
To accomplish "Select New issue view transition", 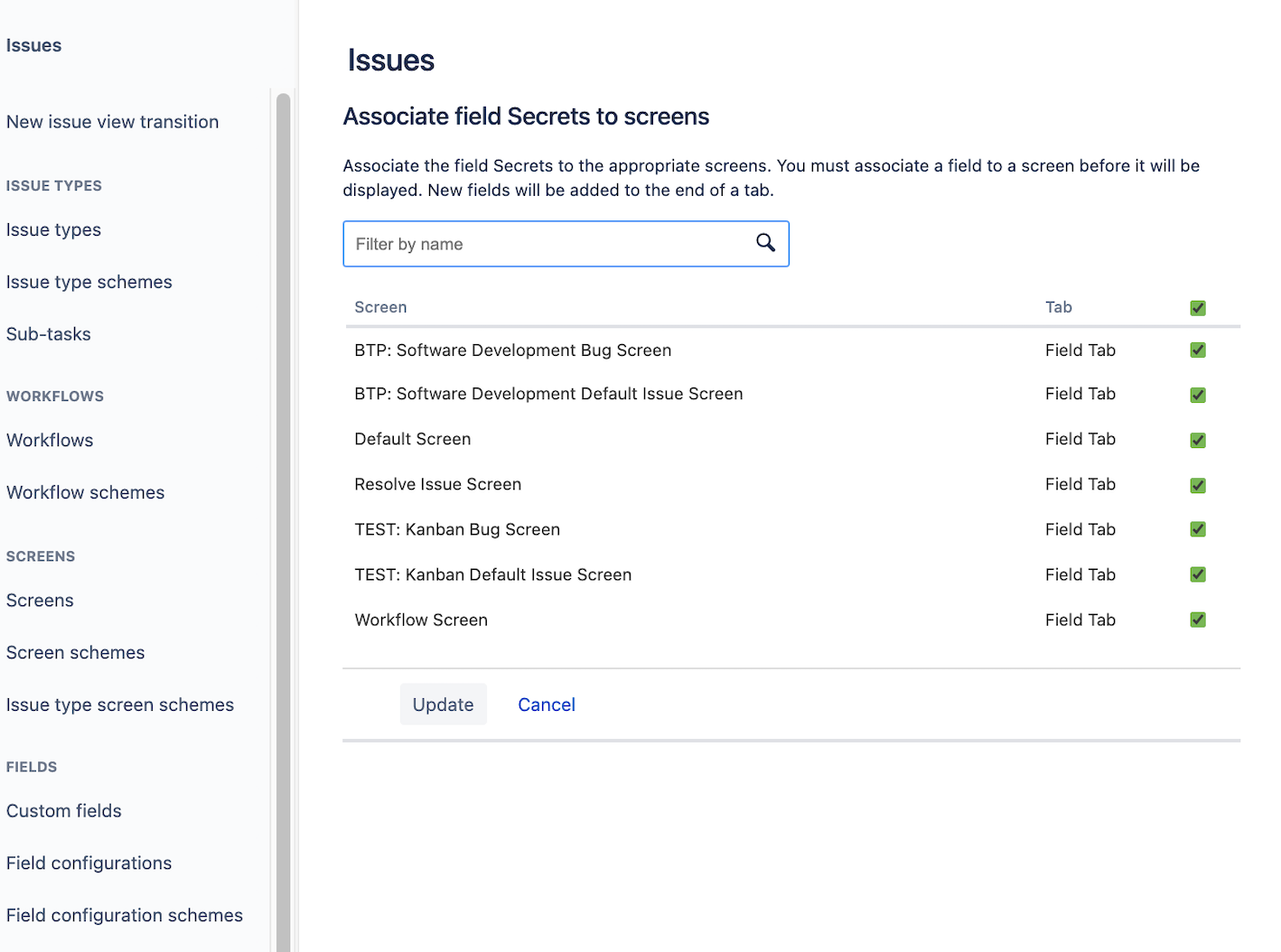I will (112, 122).
